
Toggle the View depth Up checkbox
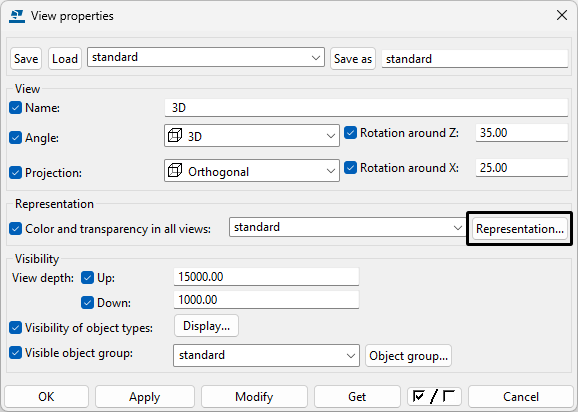coord(87,277)
